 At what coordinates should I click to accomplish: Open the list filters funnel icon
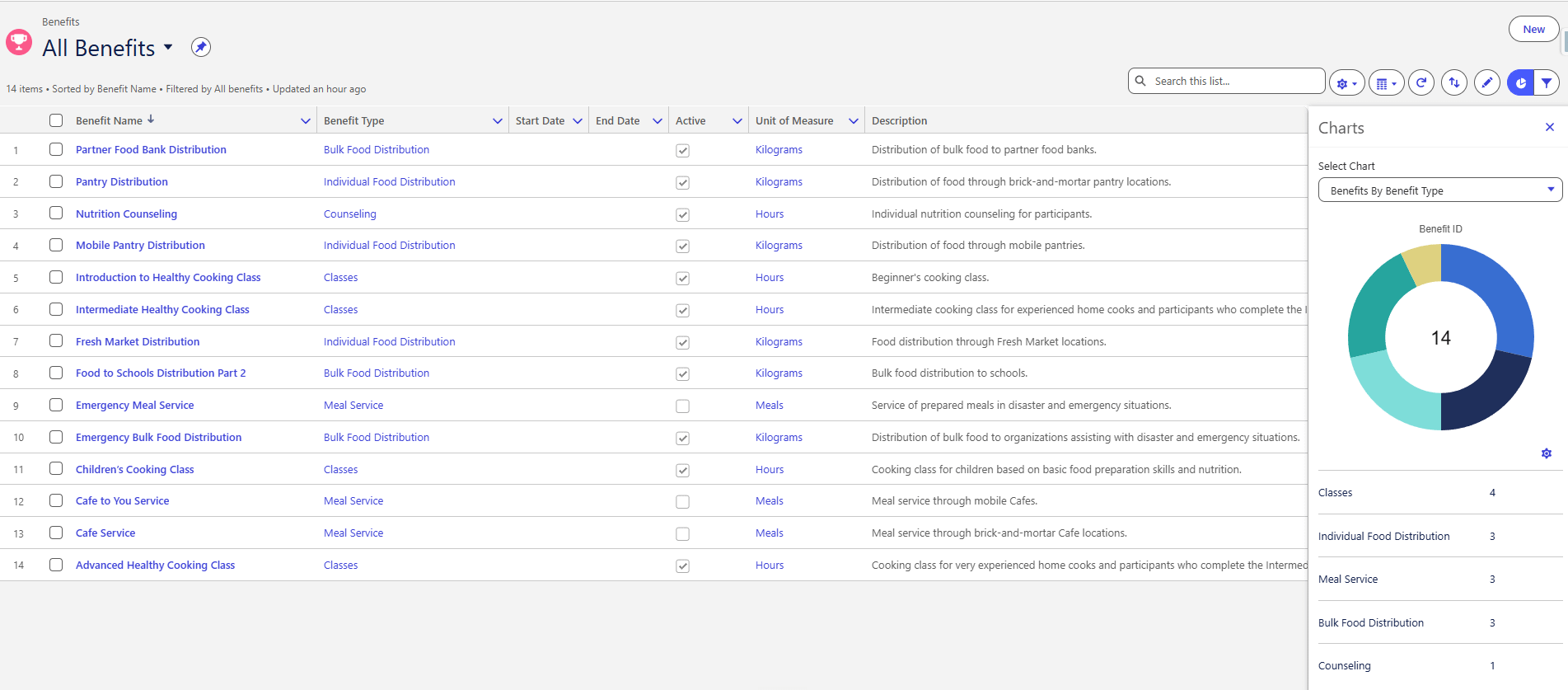pyautogui.click(x=1547, y=82)
